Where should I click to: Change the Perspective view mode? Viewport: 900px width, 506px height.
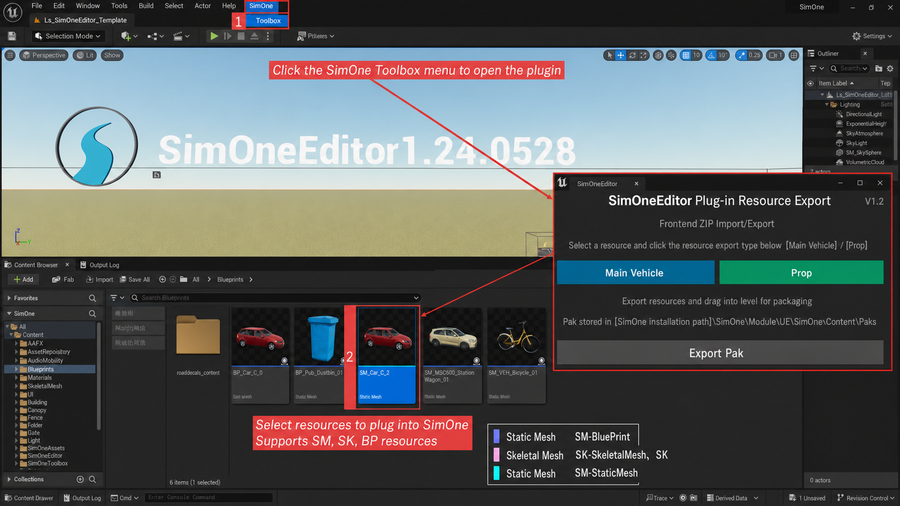click(44, 55)
